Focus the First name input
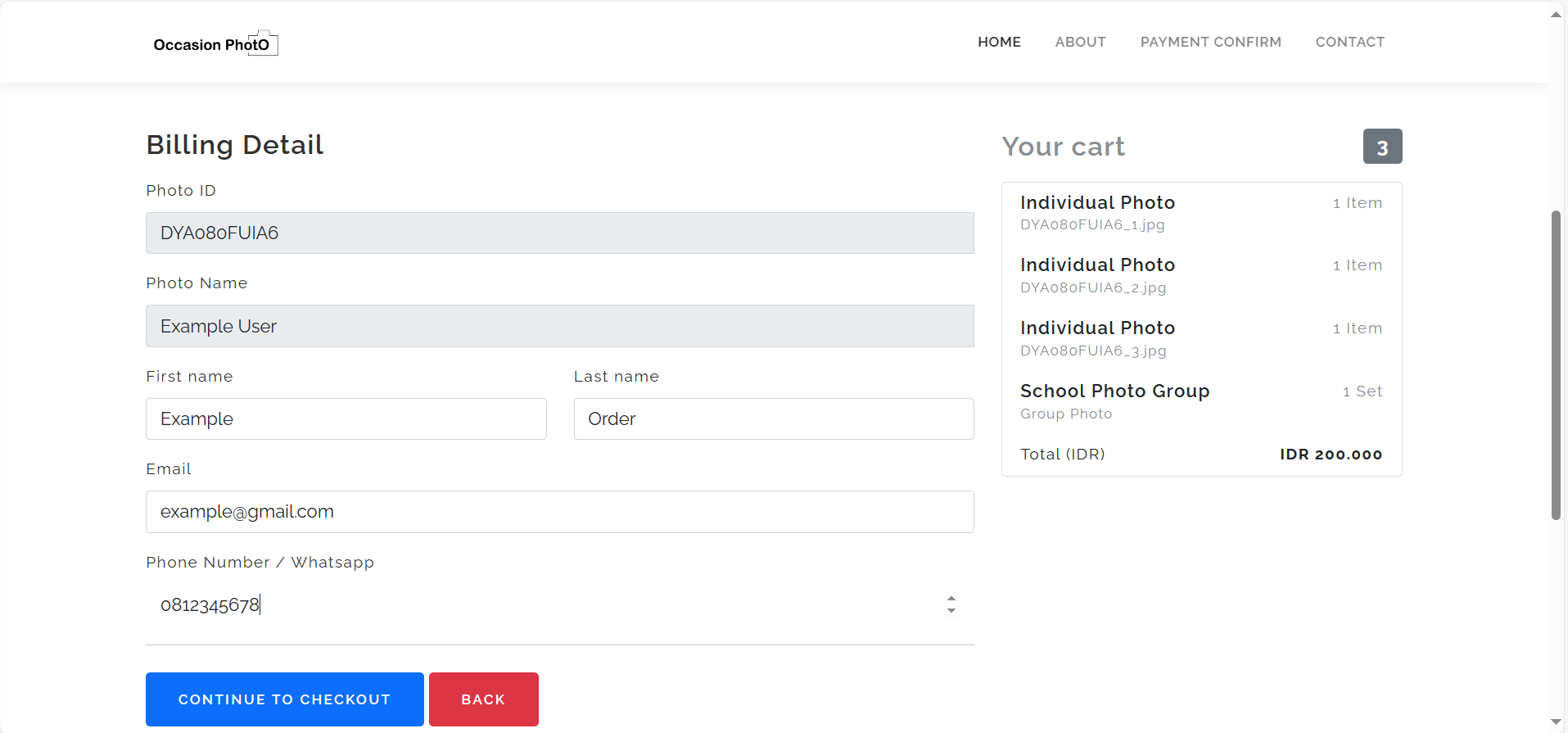The height and width of the screenshot is (733, 1568). pos(346,419)
